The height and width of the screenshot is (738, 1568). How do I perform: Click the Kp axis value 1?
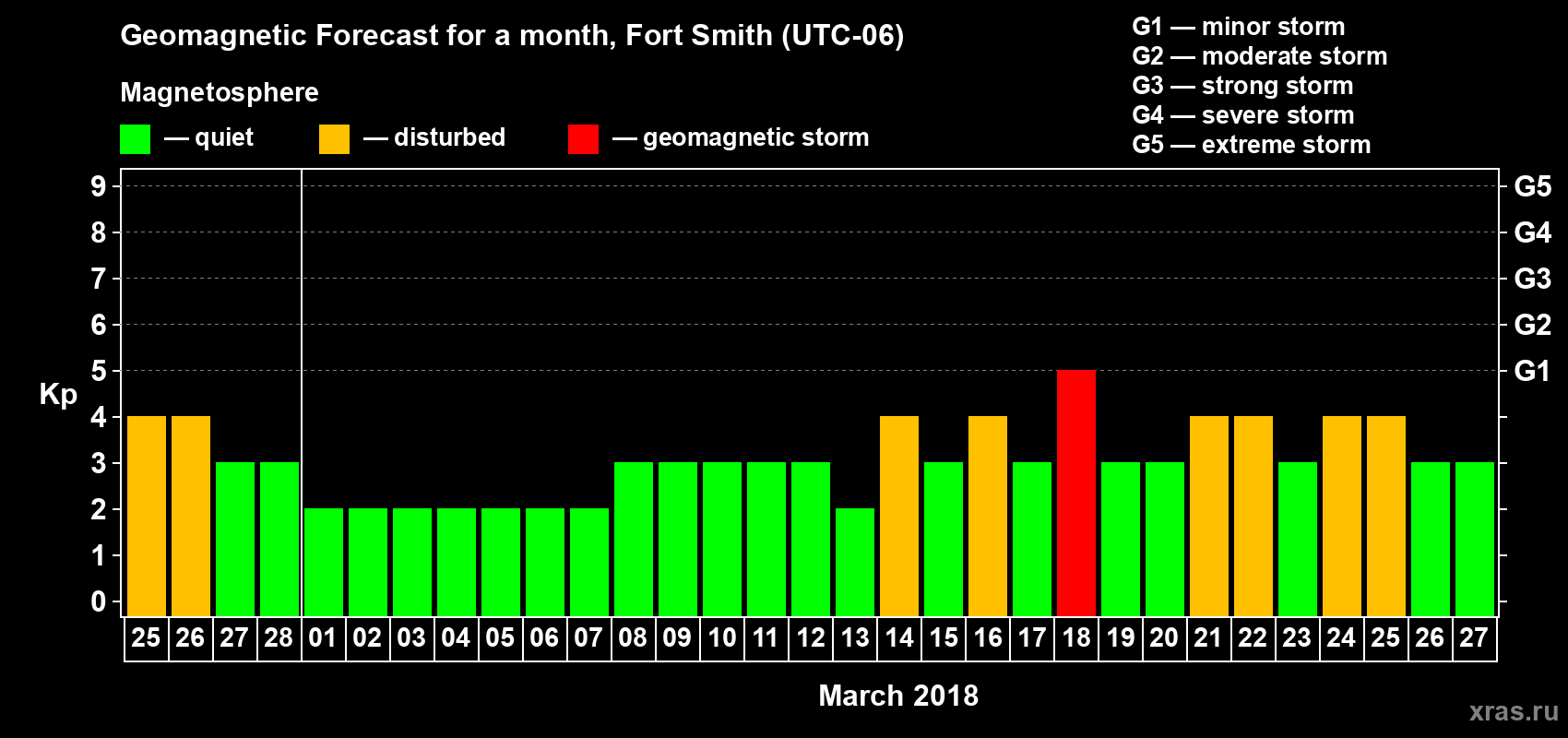(x=99, y=555)
